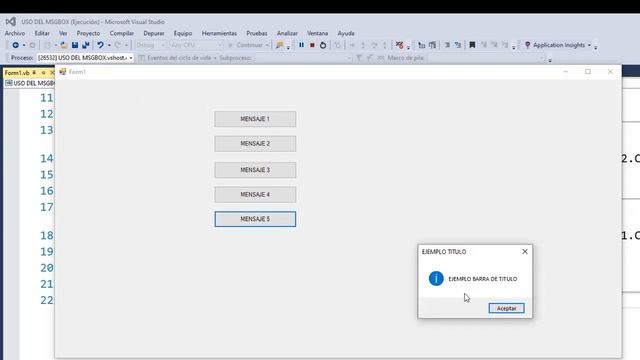640x360 pixels.
Task: Open the Depurar menu
Action: (154, 33)
